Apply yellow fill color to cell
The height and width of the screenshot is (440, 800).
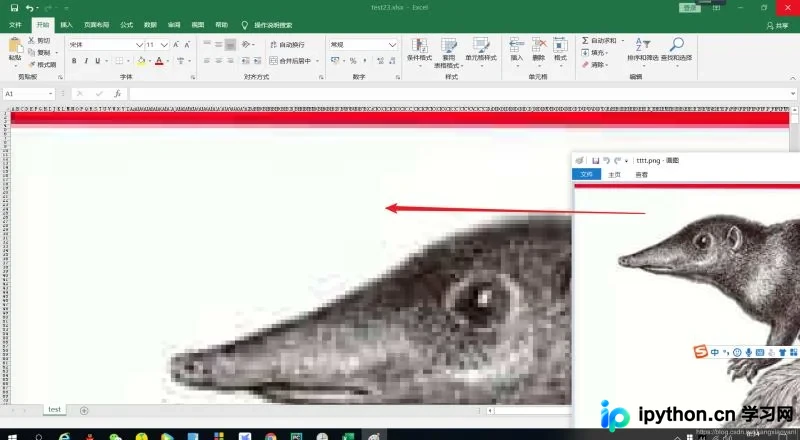tap(141, 61)
